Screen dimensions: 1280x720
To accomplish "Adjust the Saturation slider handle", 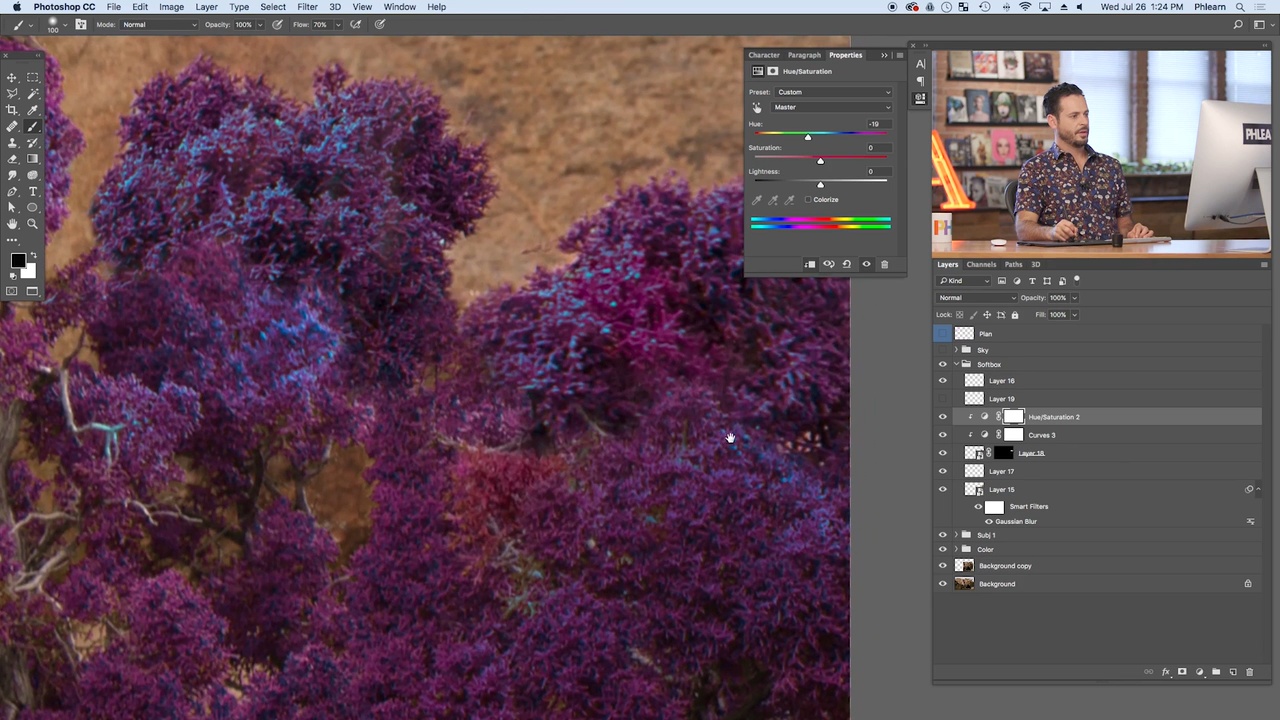I will (820, 161).
